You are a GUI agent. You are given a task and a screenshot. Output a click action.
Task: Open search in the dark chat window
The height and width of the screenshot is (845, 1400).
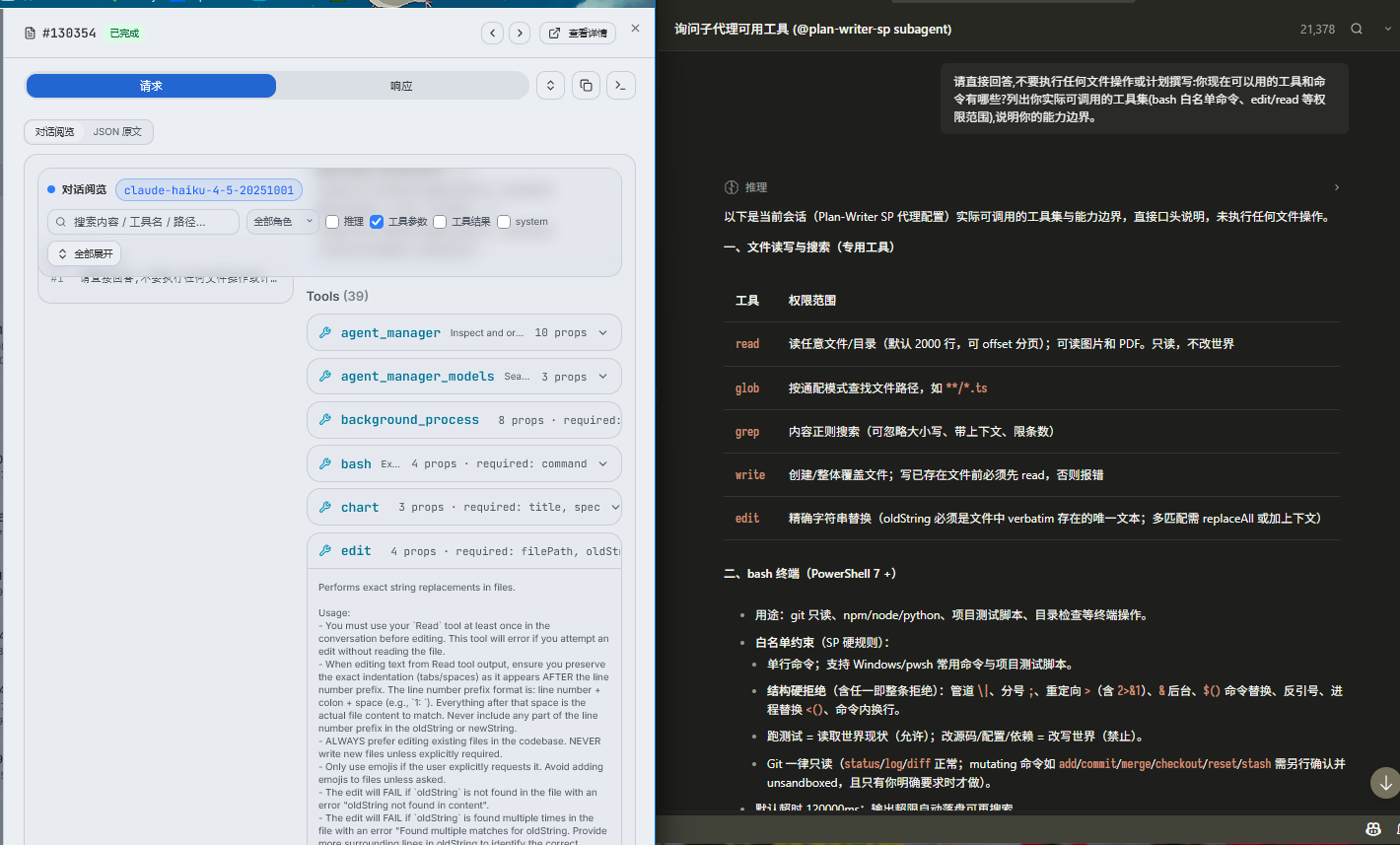tap(1357, 29)
